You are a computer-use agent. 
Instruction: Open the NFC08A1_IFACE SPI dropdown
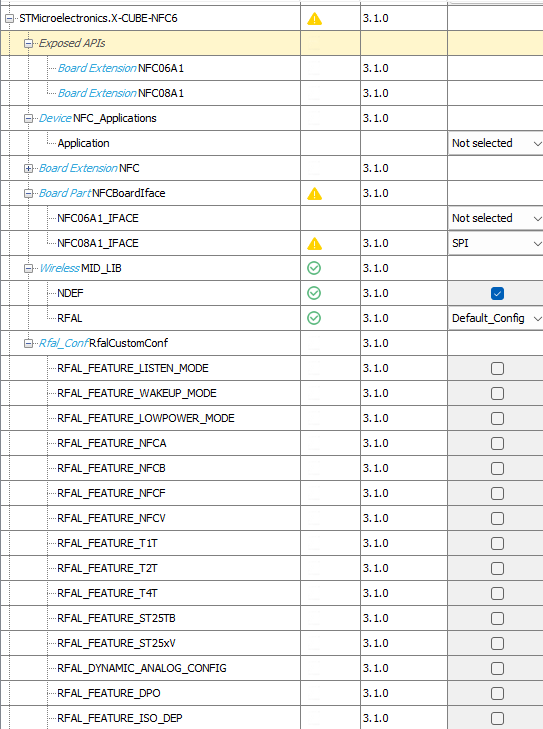click(x=496, y=243)
